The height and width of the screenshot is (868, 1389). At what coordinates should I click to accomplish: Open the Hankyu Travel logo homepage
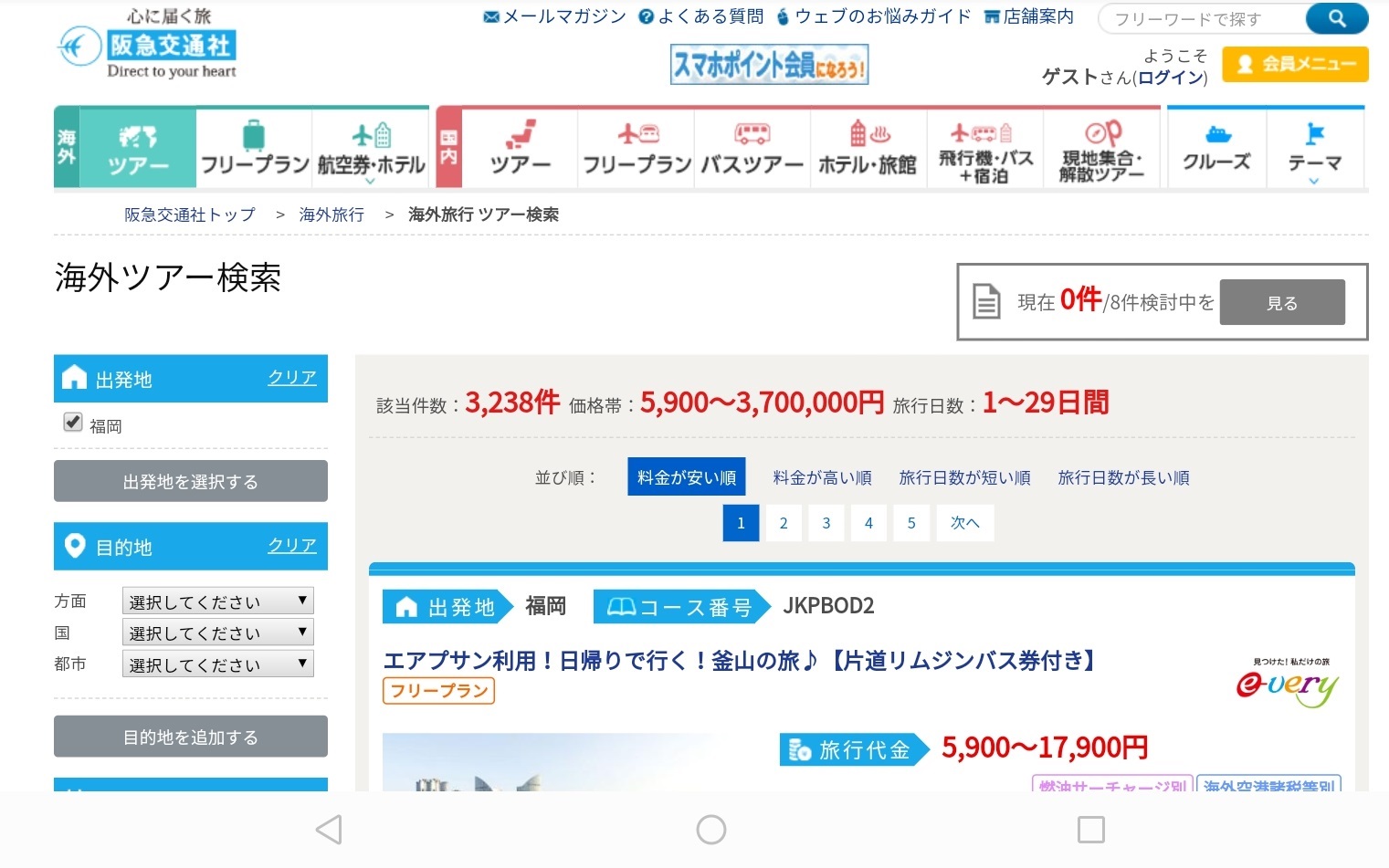click(x=148, y=46)
